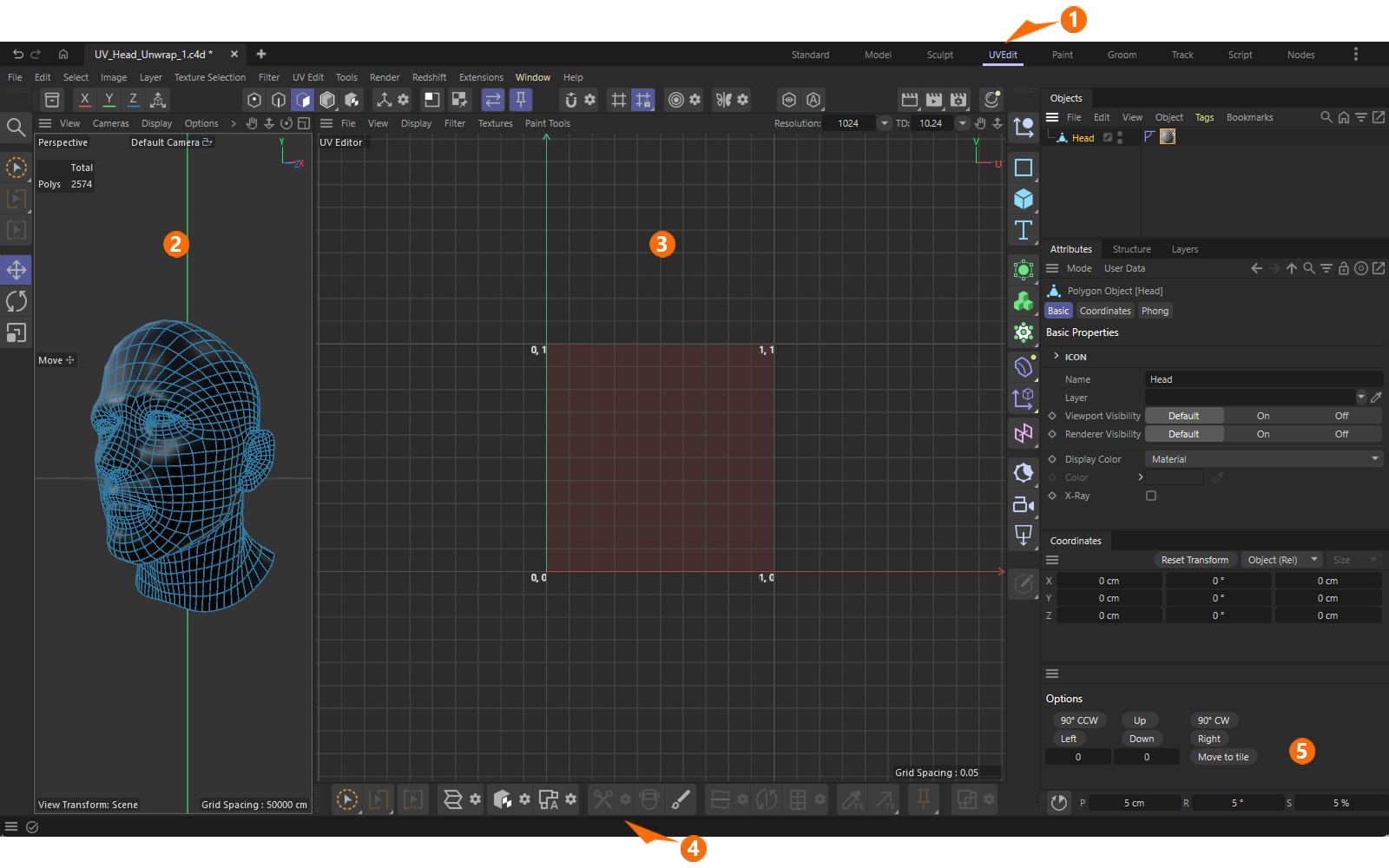Toggle the Attributes panel lock icon

[1344, 268]
